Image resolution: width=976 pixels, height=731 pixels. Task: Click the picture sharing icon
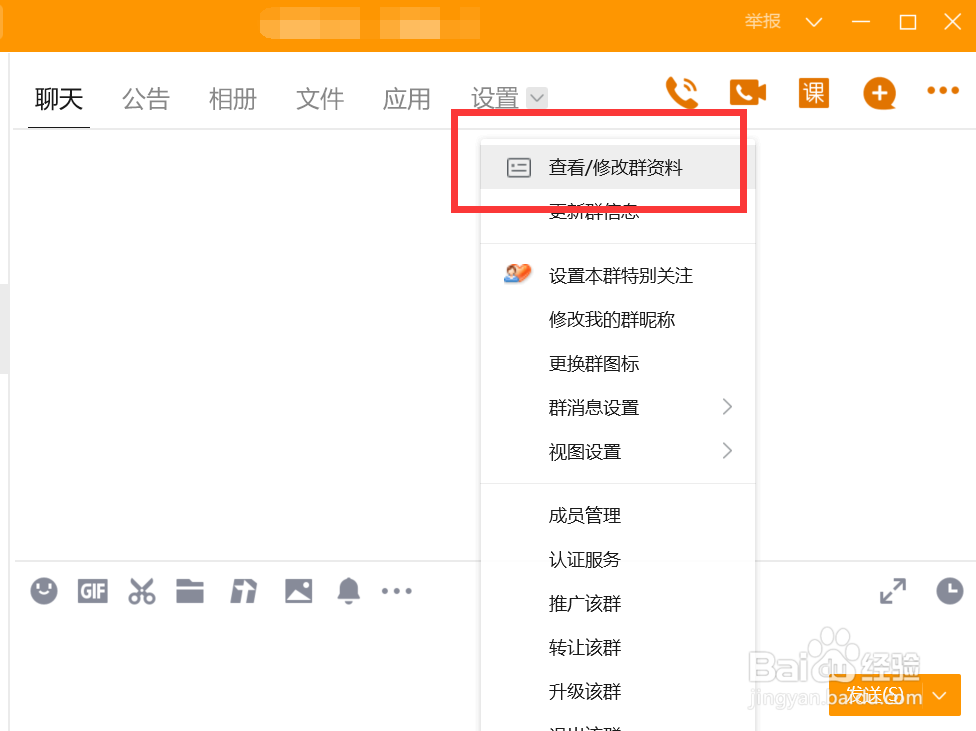[x=297, y=591]
